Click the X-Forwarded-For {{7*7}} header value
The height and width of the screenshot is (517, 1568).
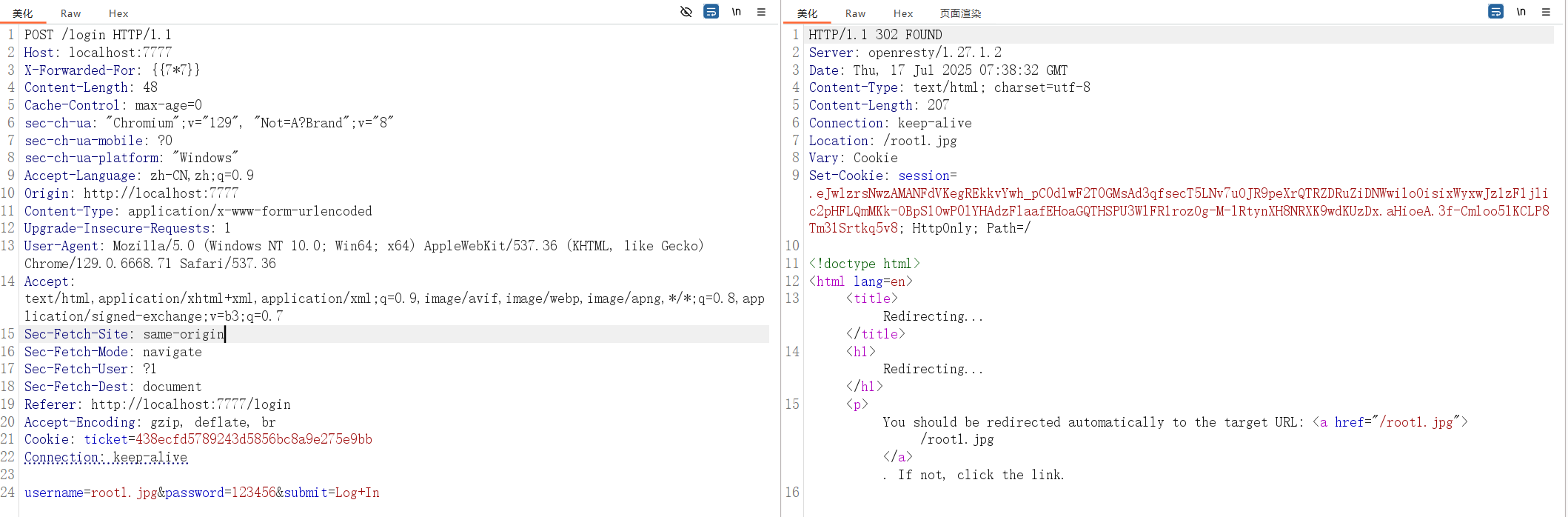175,70
